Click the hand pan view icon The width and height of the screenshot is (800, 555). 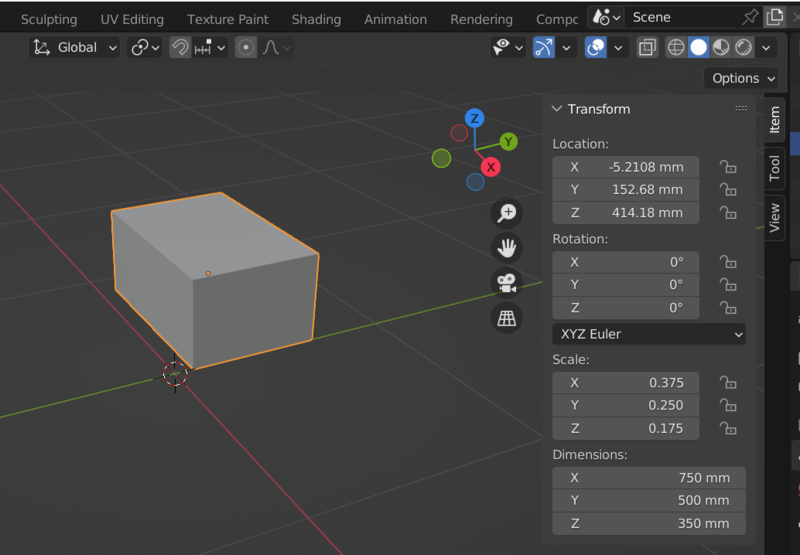coord(508,247)
